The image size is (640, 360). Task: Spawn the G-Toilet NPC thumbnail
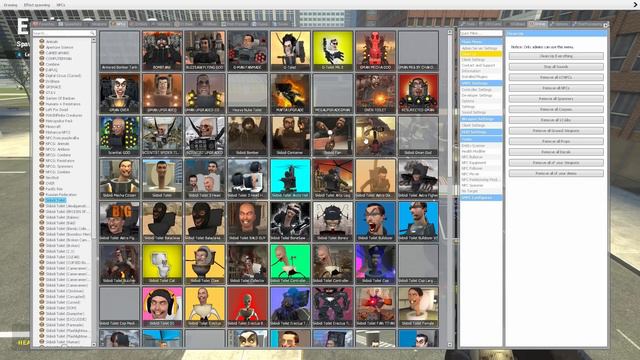[x=290, y=50]
